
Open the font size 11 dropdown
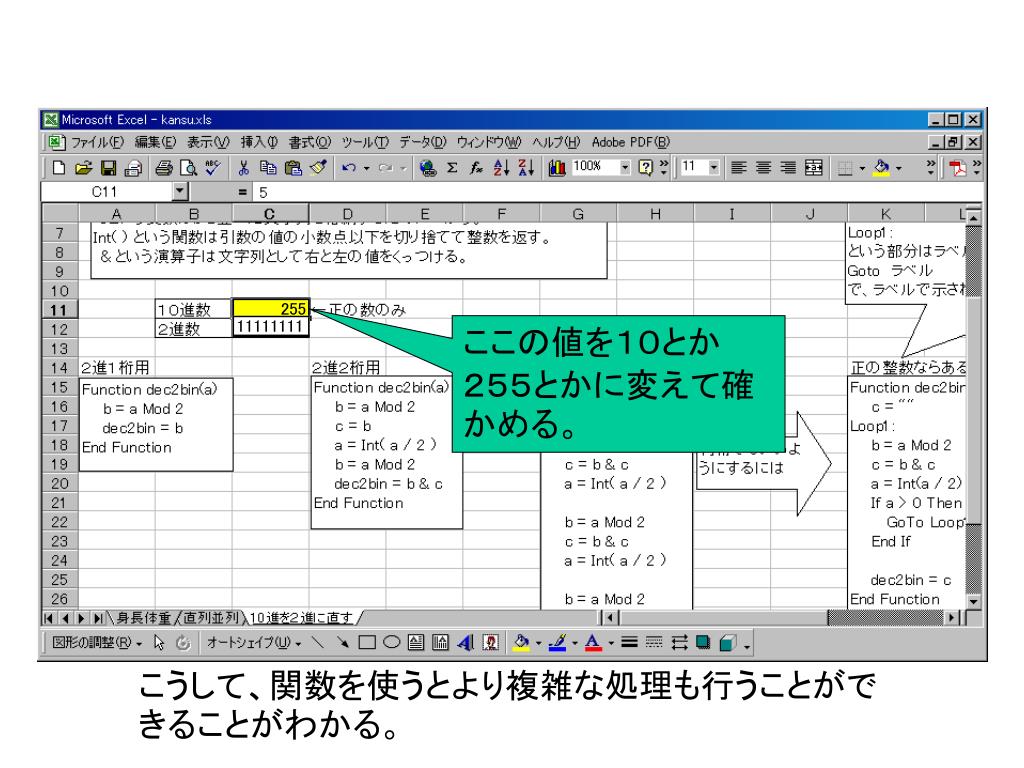714,168
